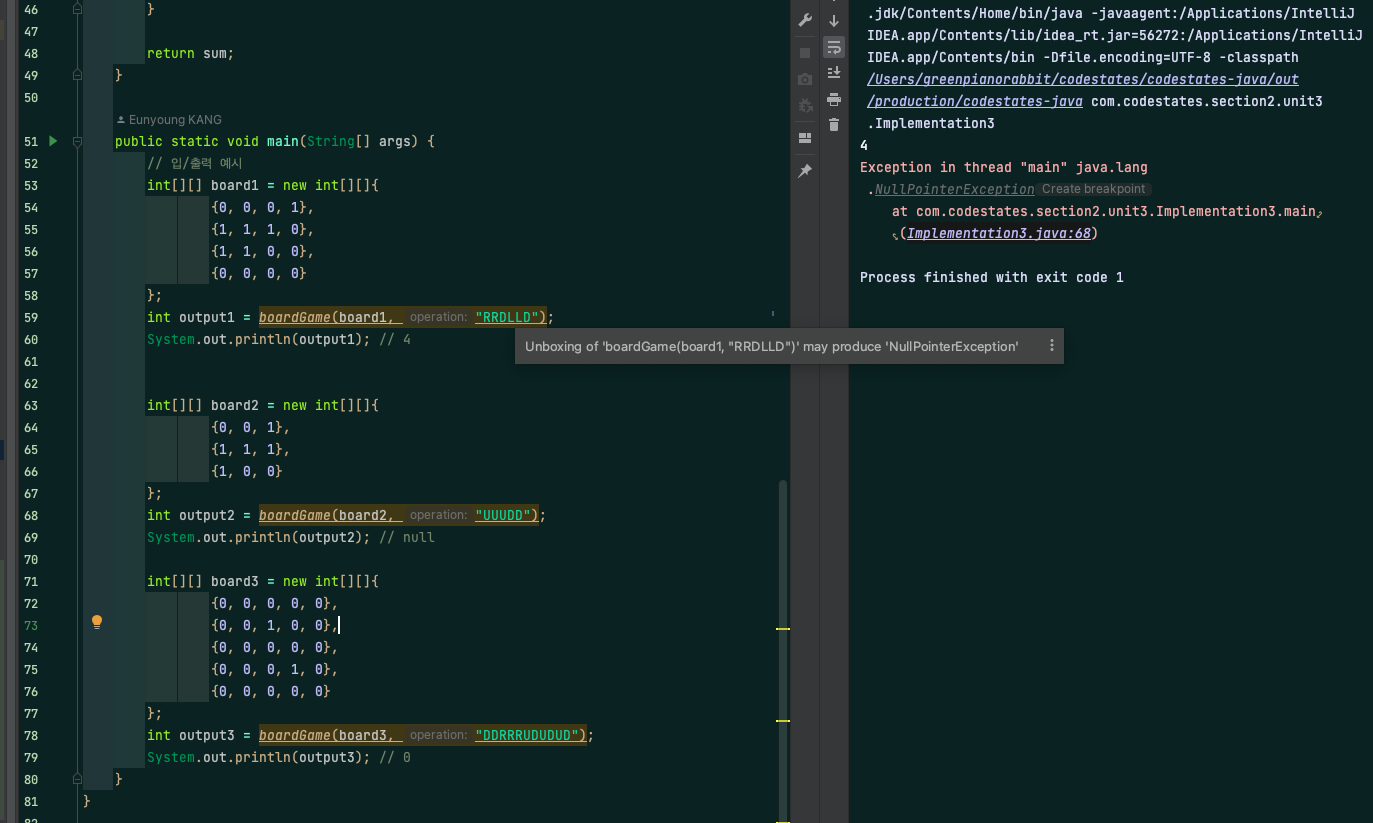Click row {0, 0, 1, 0, 0} on line 73

click(x=275, y=625)
